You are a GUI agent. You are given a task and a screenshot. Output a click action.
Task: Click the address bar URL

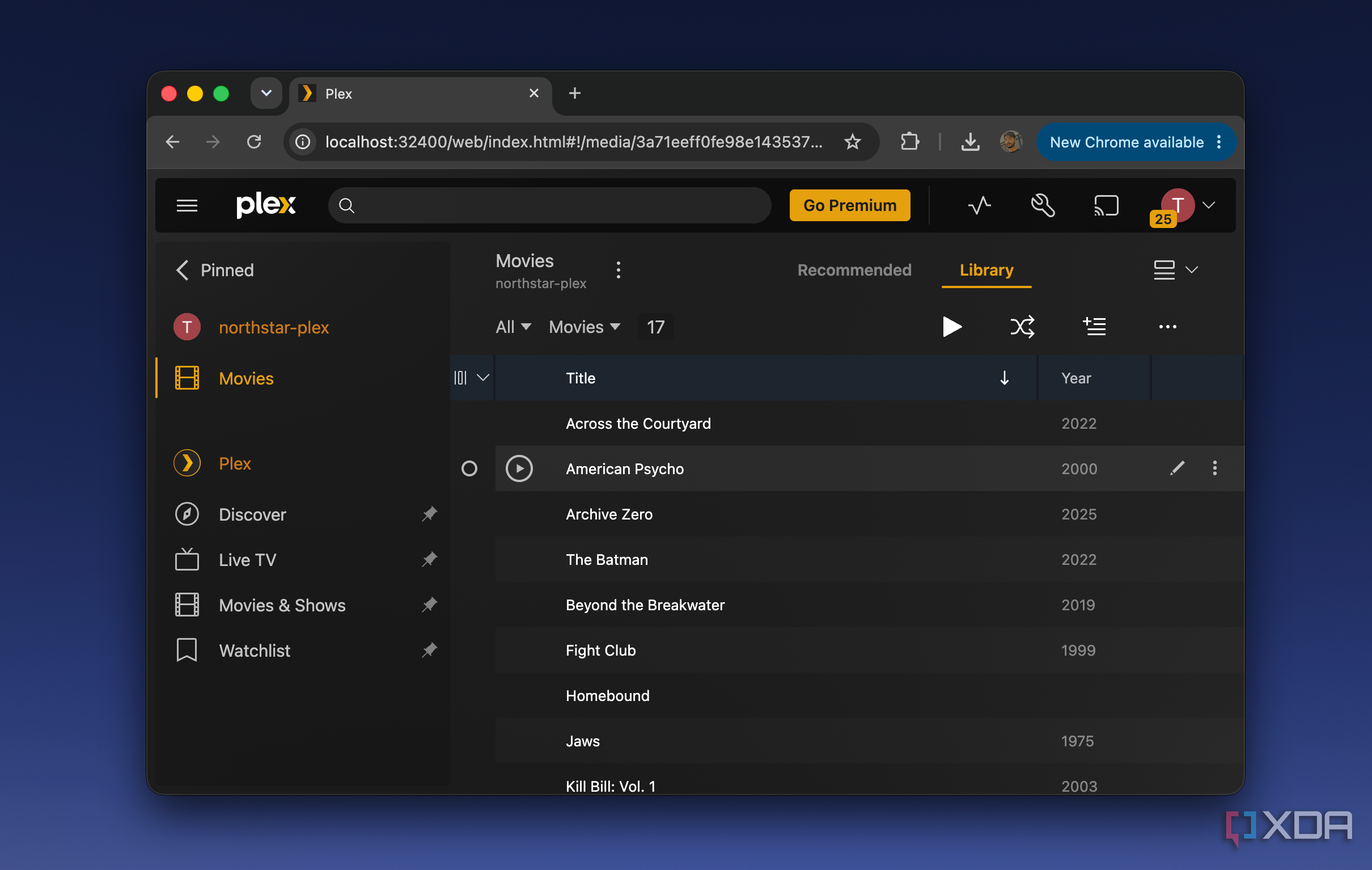click(x=574, y=142)
